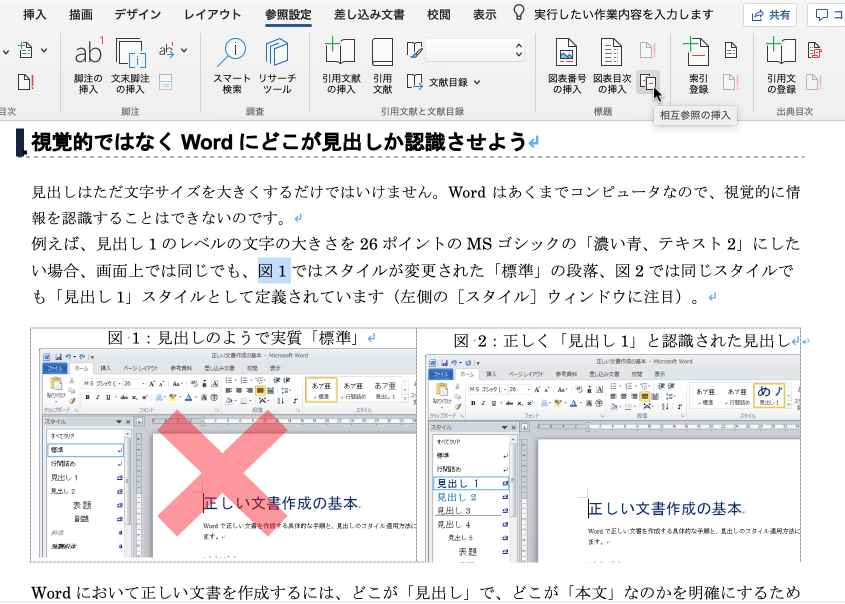This screenshot has width=845, height=604.
Task: Click the paragraph starting 見出しはただ文字サイズ
Action: click(x=415, y=205)
